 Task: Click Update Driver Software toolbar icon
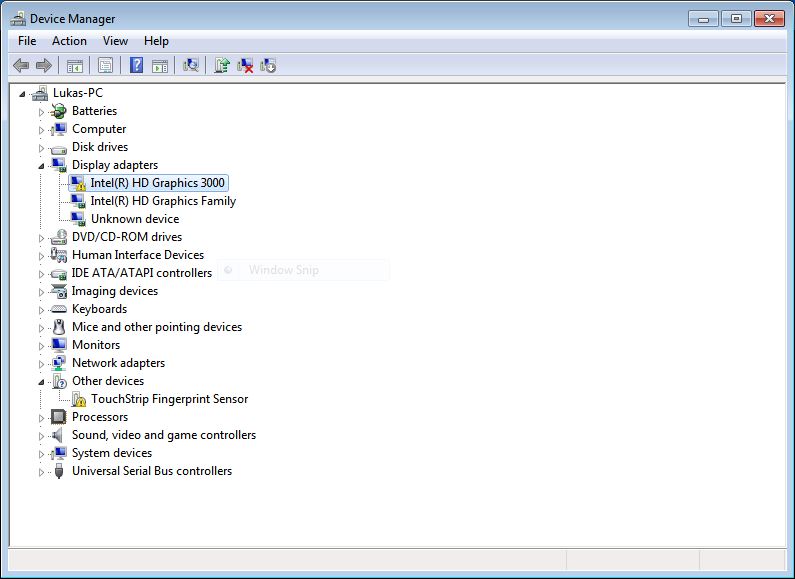click(x=222, y=65)
